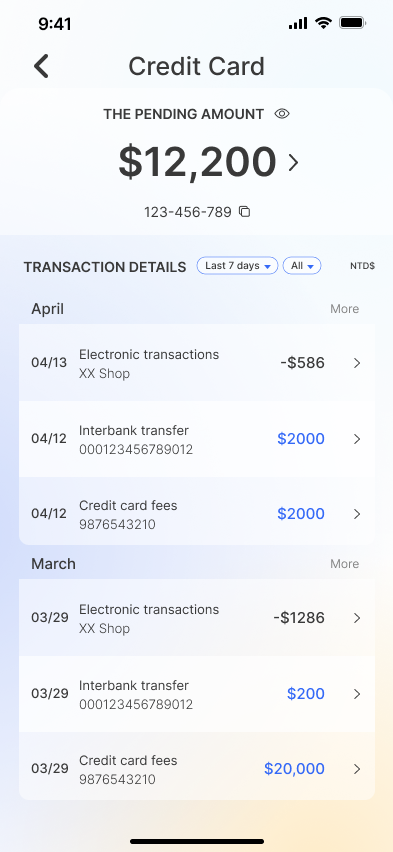
Task: Open chevron for the $200 transfer
Action: [357, 694]
